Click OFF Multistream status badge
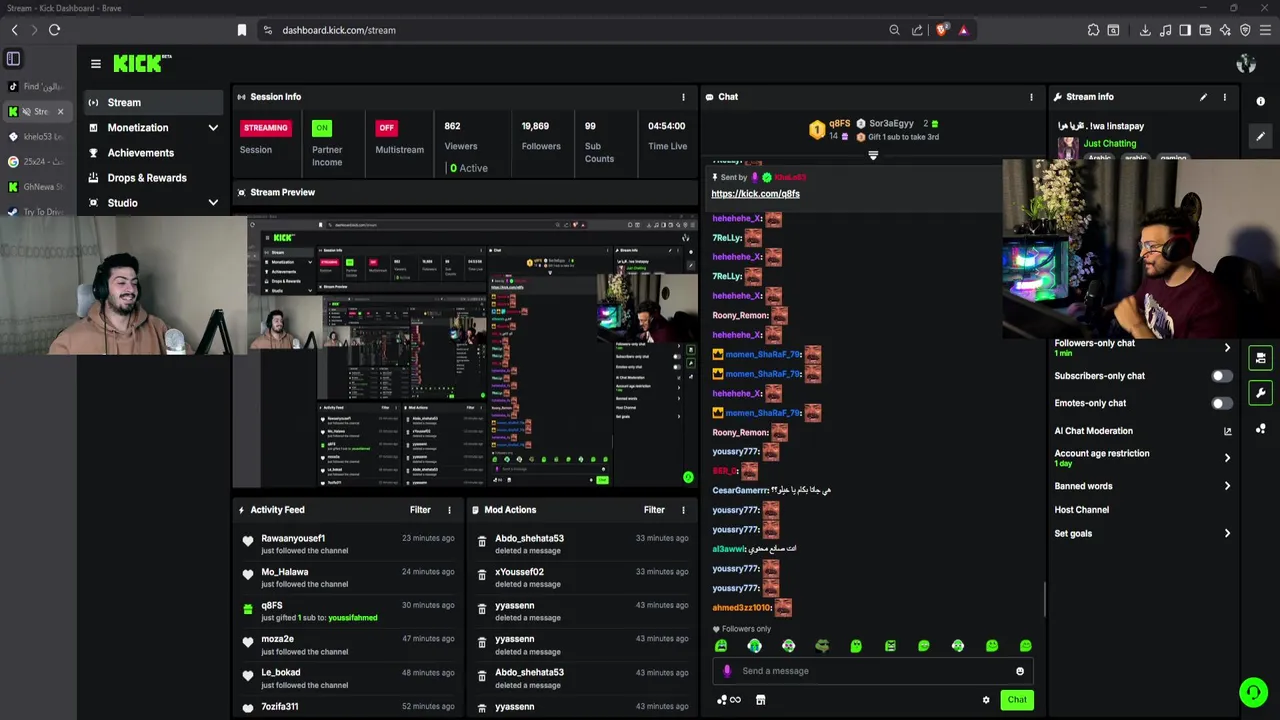 (x=387, y=128)
